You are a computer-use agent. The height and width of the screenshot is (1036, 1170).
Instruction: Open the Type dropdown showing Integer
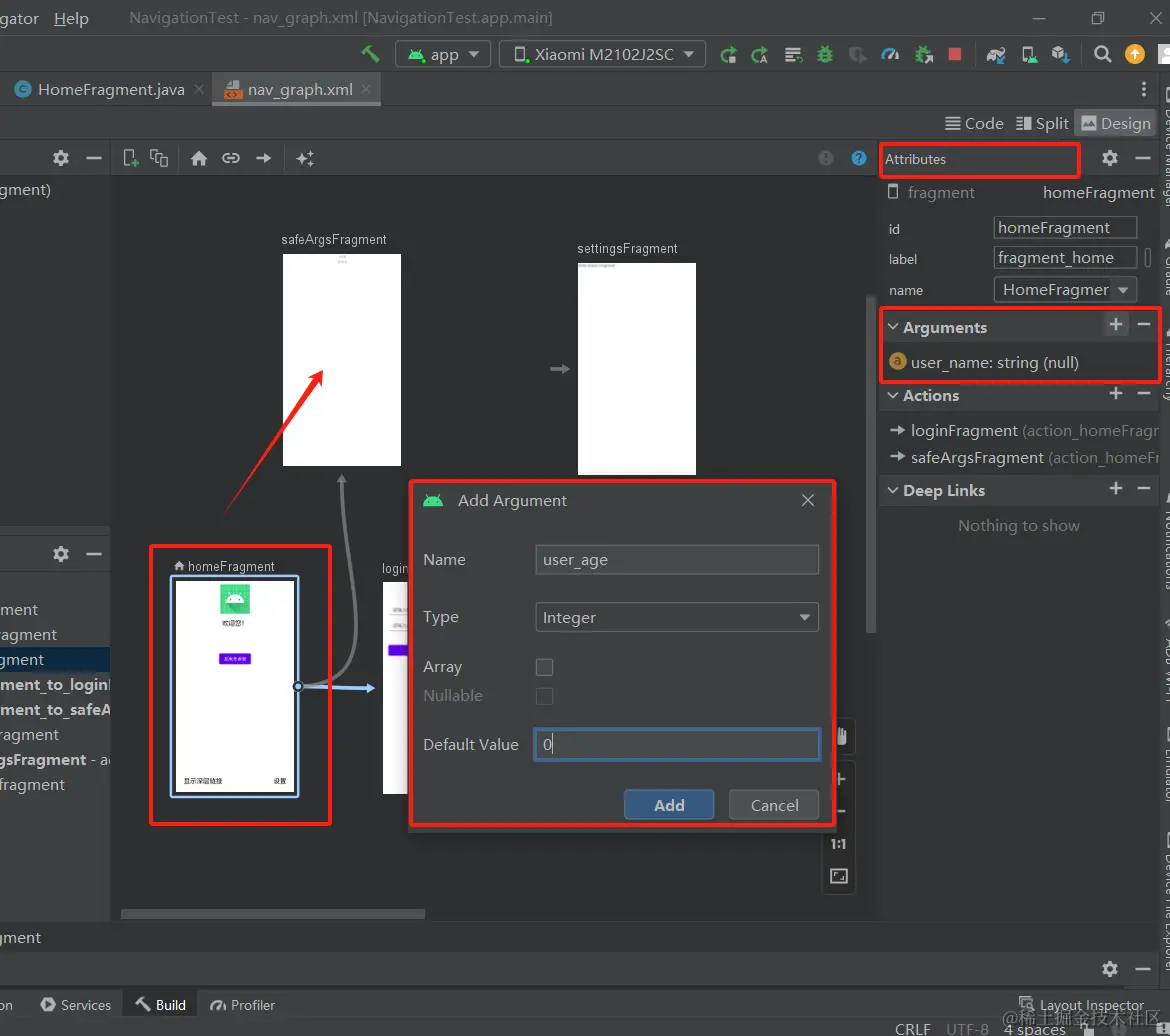[x=677, y=618]
